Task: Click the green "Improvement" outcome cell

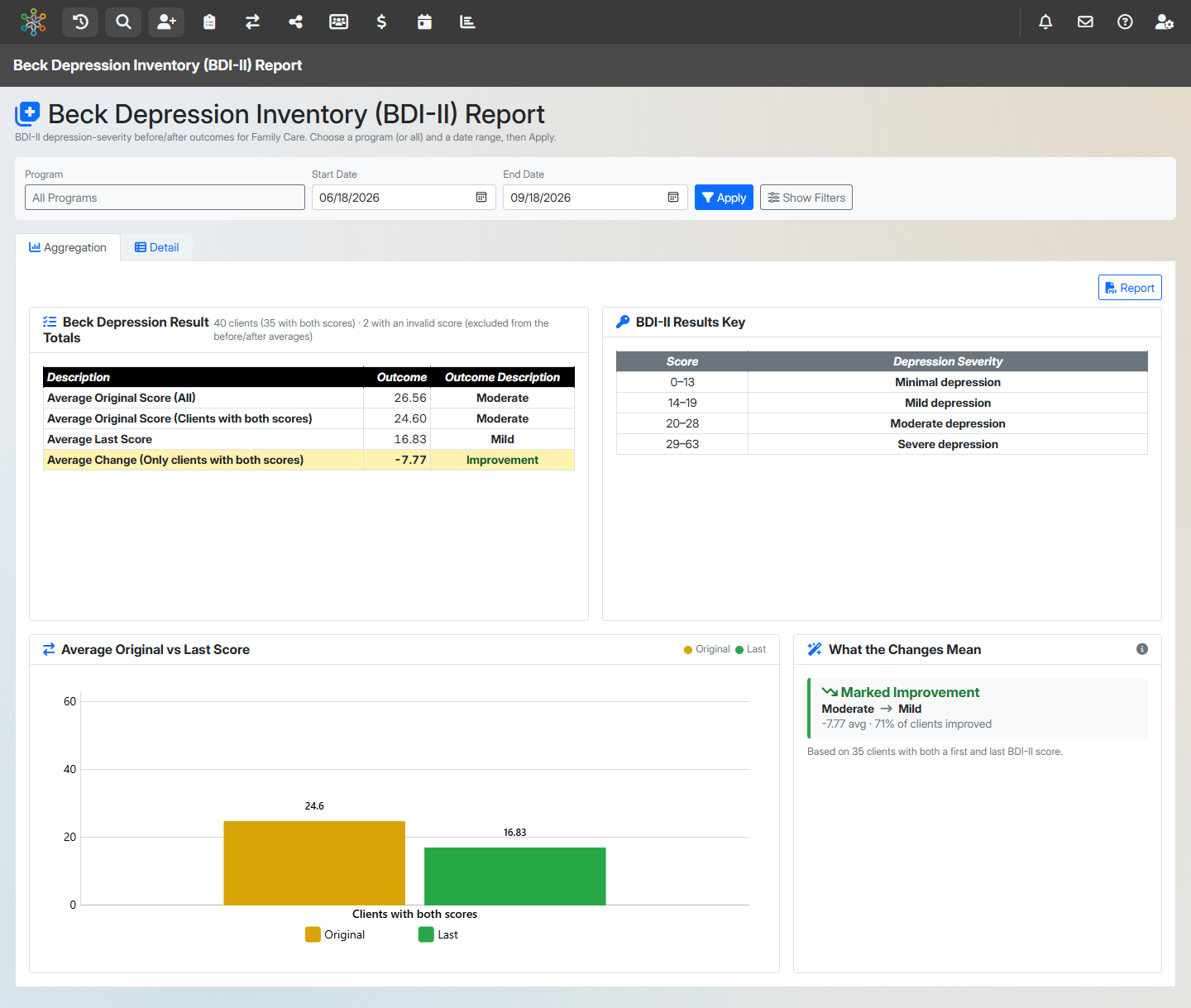Action: point(503,460)
